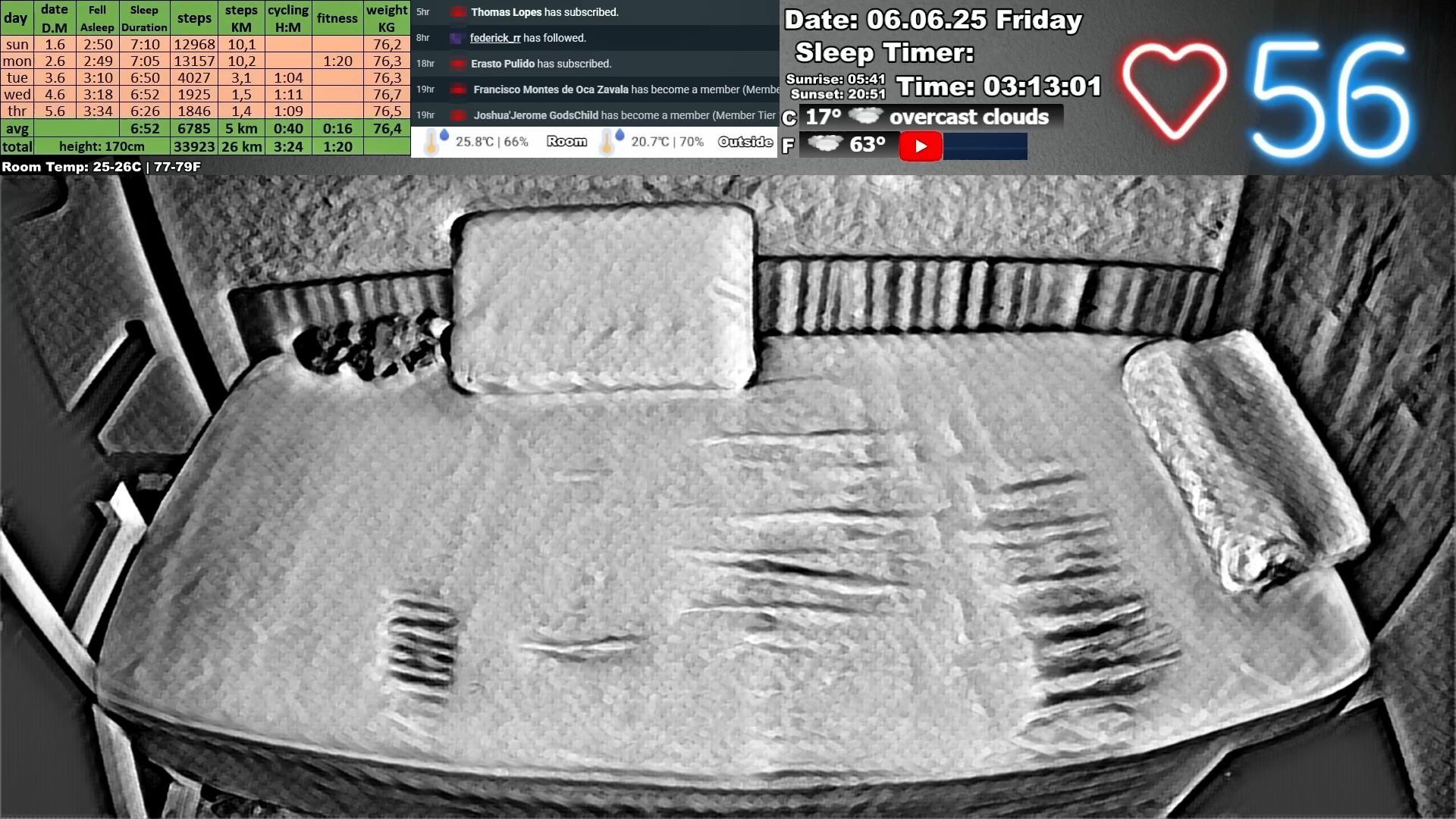Screen dimensions: 1456x819
Task: Click the red YouTube play icon
Action: point(921,146)
